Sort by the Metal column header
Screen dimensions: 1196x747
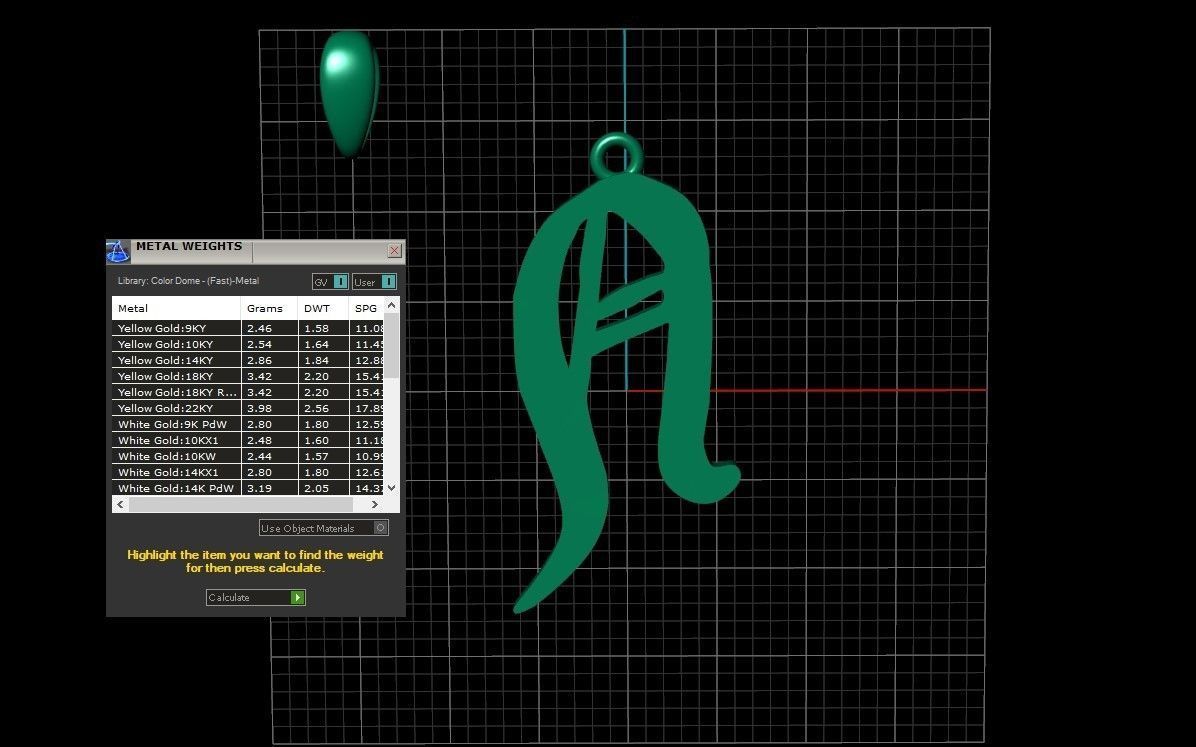pyautogui.click(x=176, y=308)
